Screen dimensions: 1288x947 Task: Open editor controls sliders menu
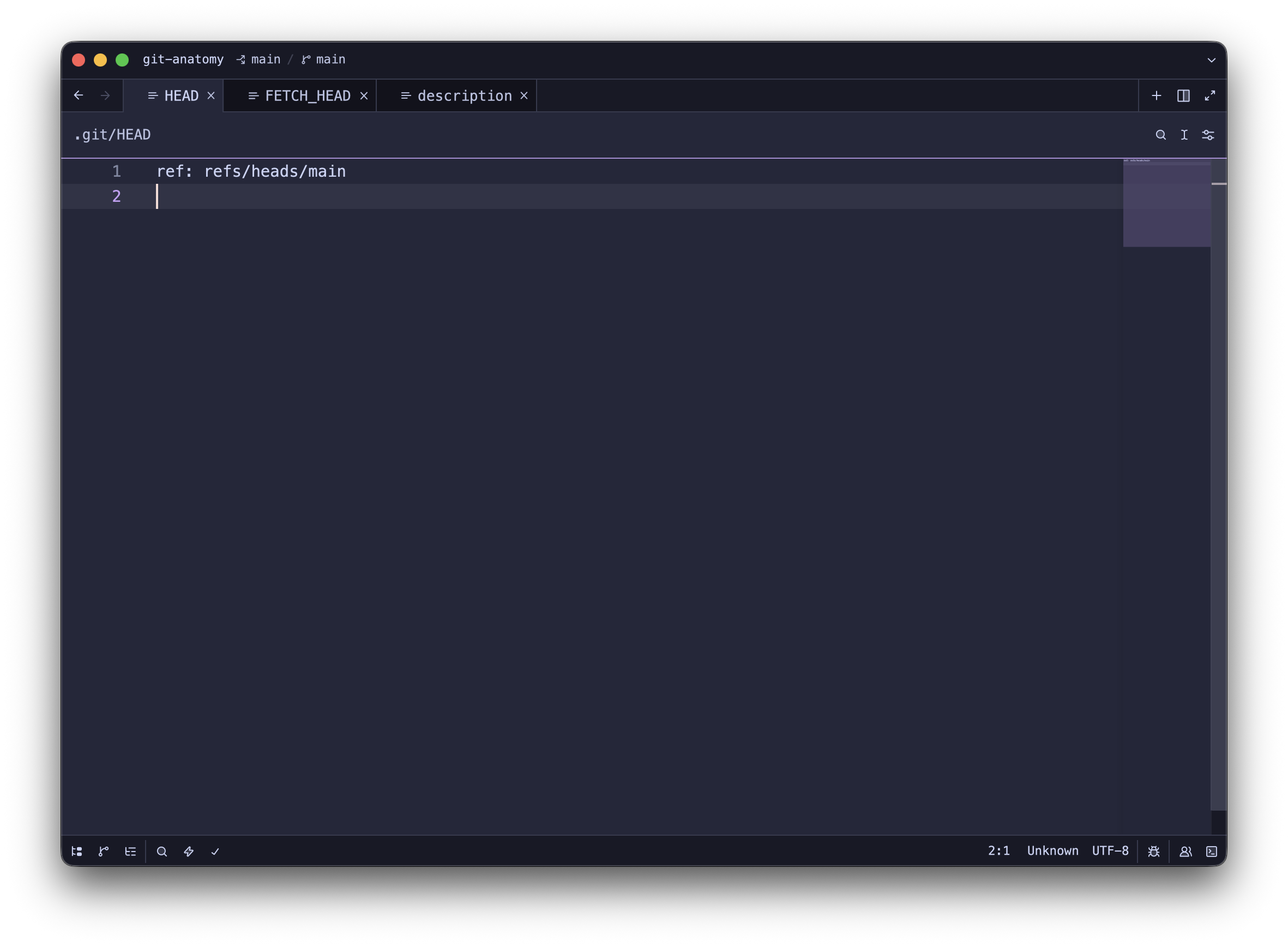pos(1208,135)
